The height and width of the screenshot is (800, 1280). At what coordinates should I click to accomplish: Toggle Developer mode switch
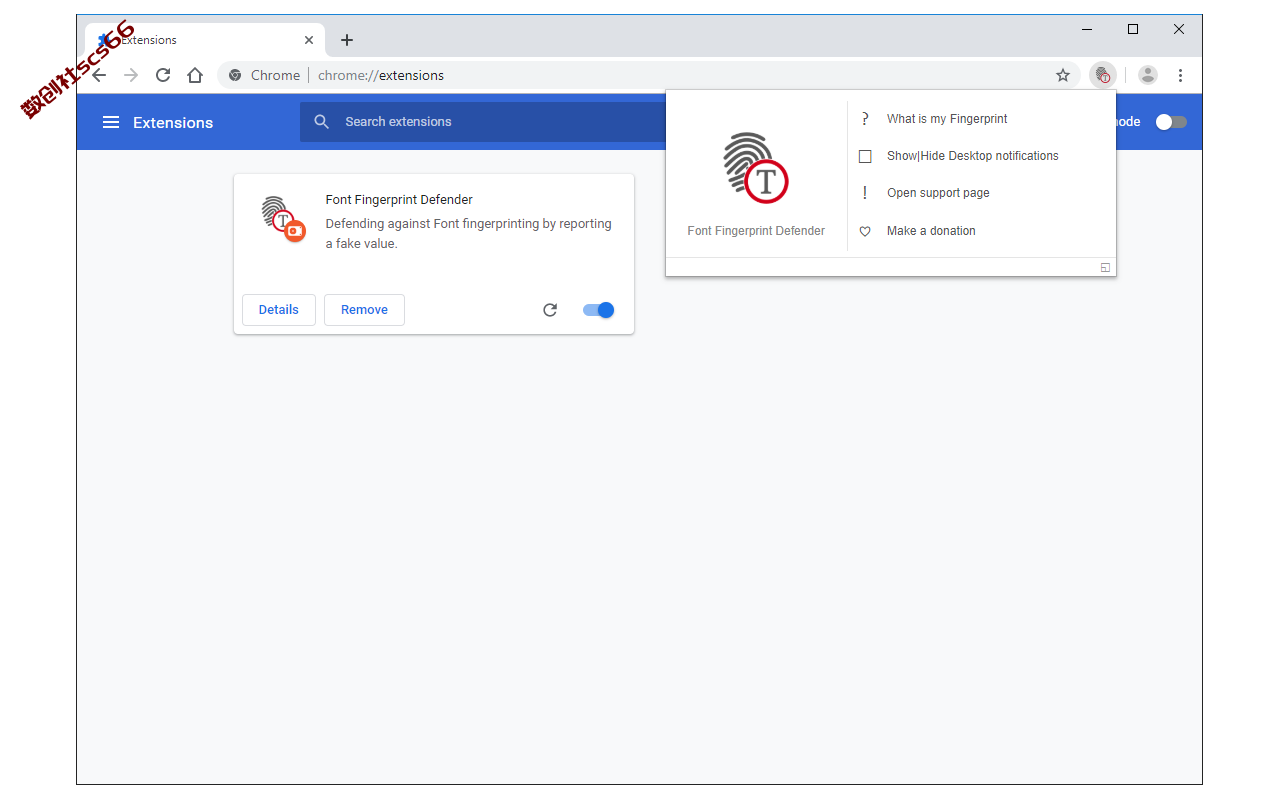(x=1171, y=122)
